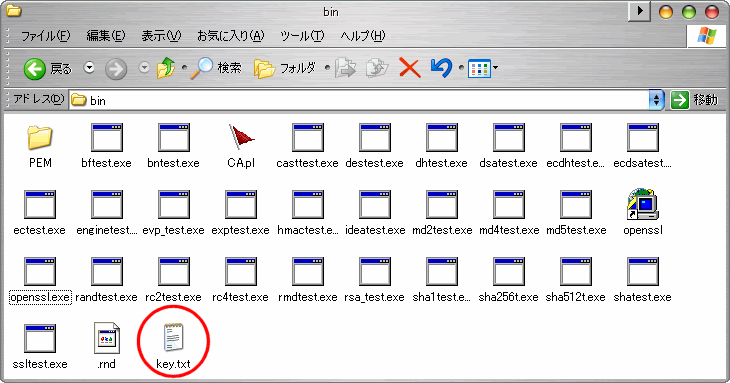Click the red X Delete icon

click(x=410, y=68)
